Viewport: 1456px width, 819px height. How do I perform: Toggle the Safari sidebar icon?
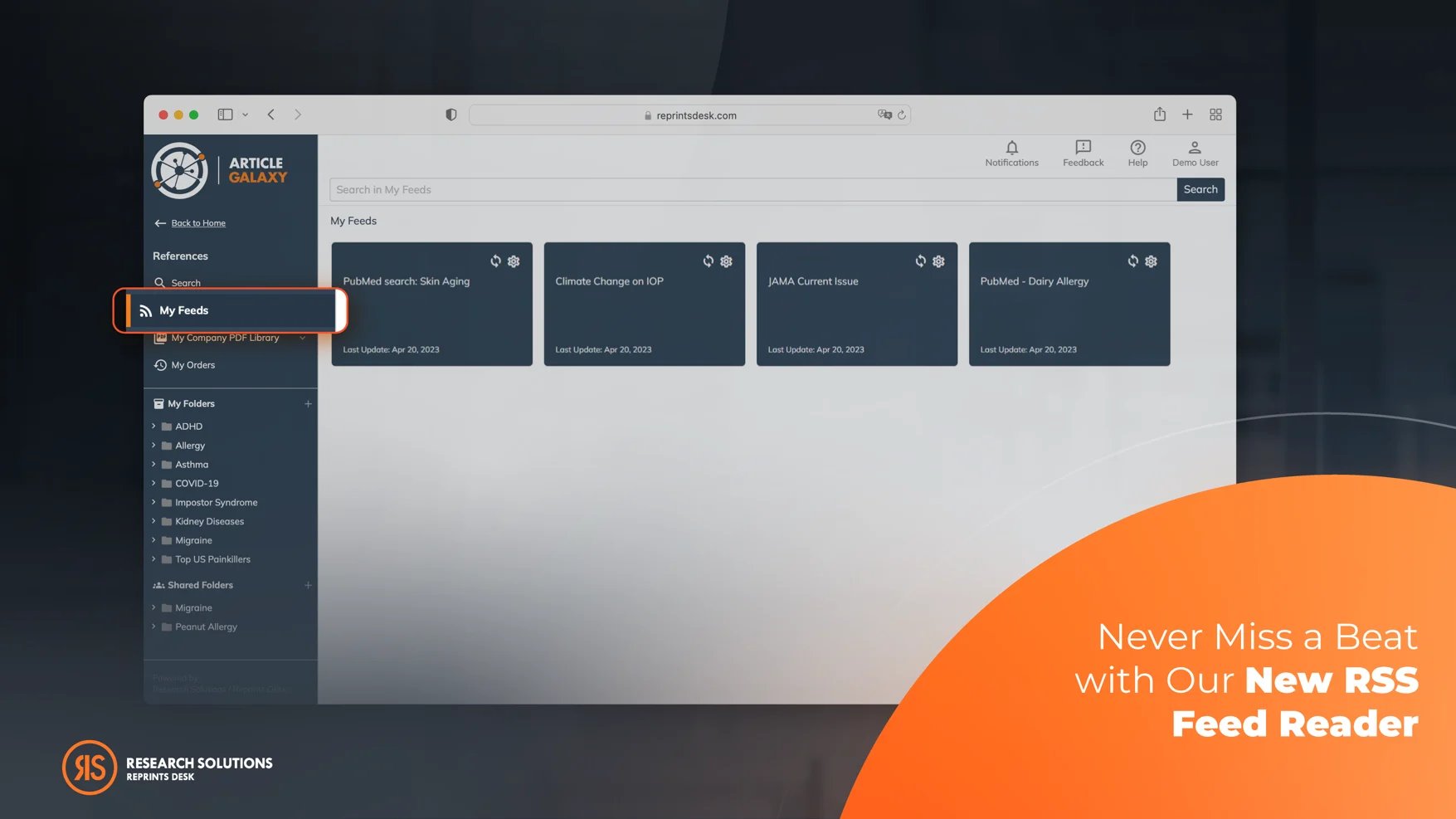coord(225,115)
